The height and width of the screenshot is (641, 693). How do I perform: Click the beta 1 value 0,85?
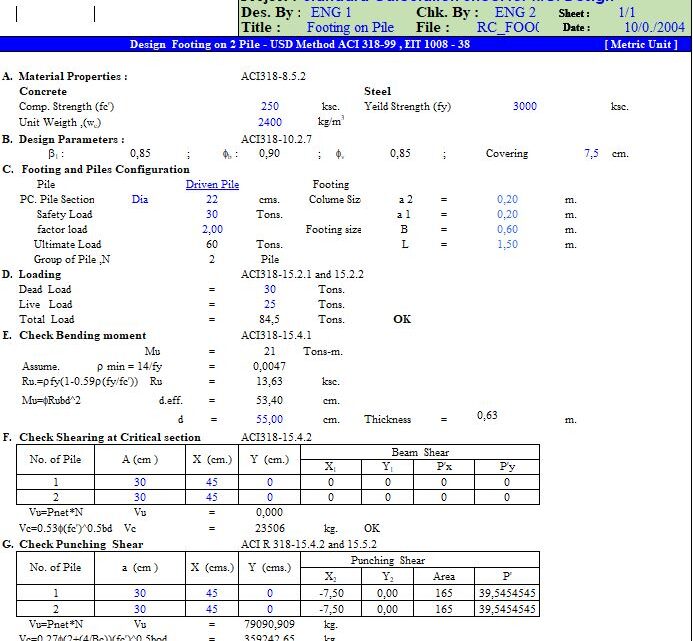coord(140,153)
